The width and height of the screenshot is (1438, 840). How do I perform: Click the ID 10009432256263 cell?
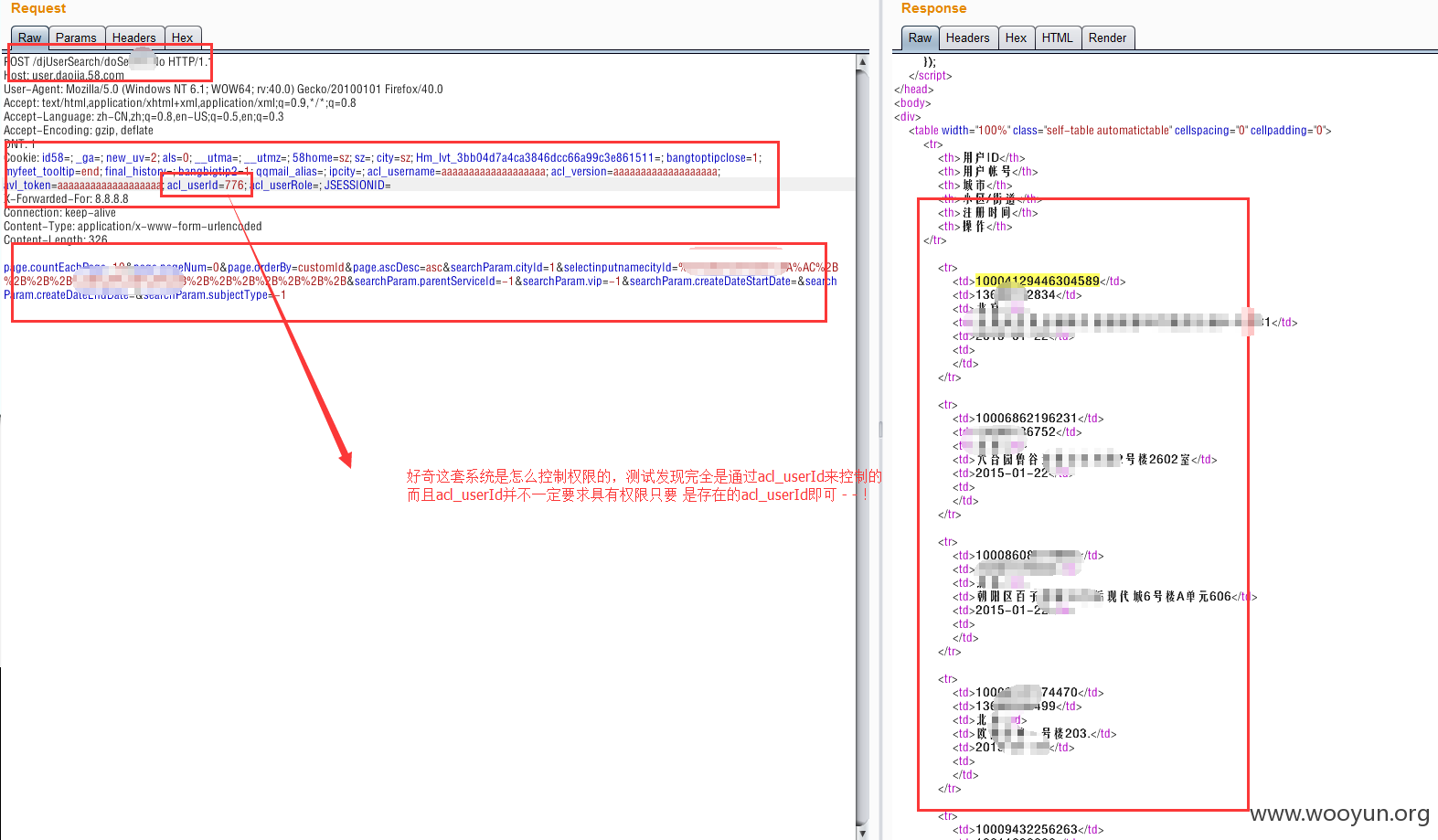(x=1026, y=830)
